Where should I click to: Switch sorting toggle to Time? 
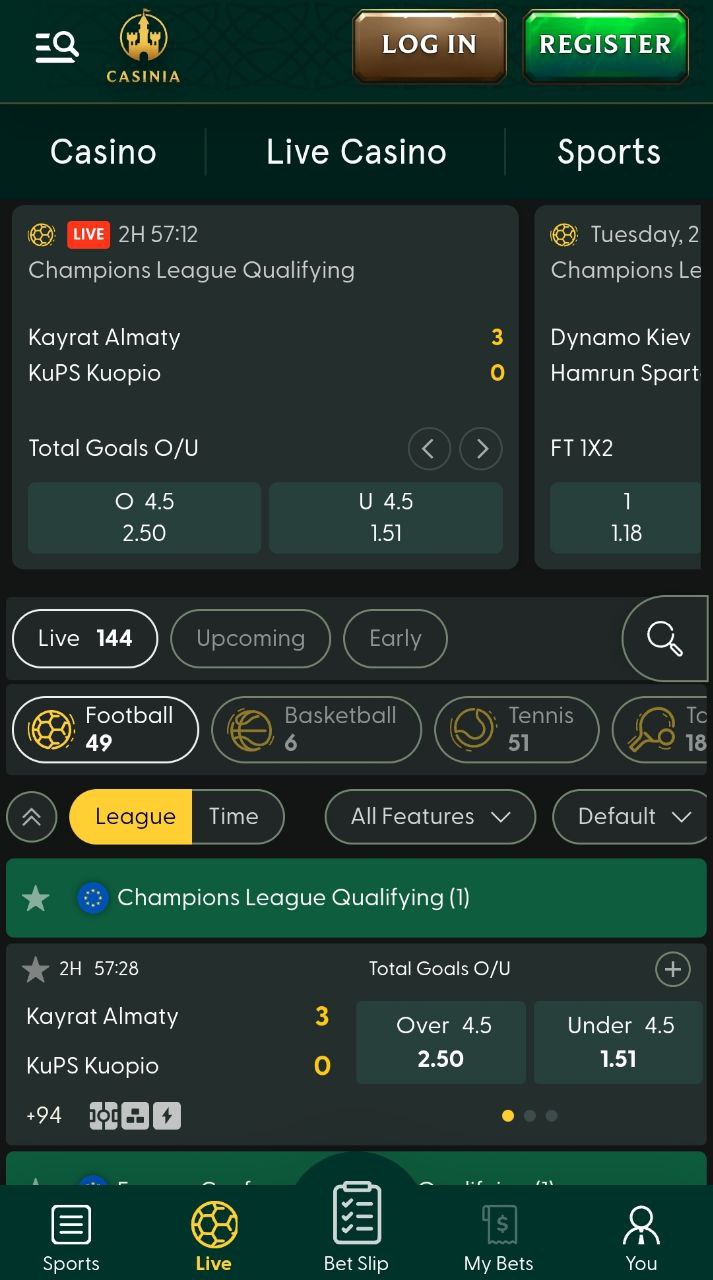pos(234,816)
